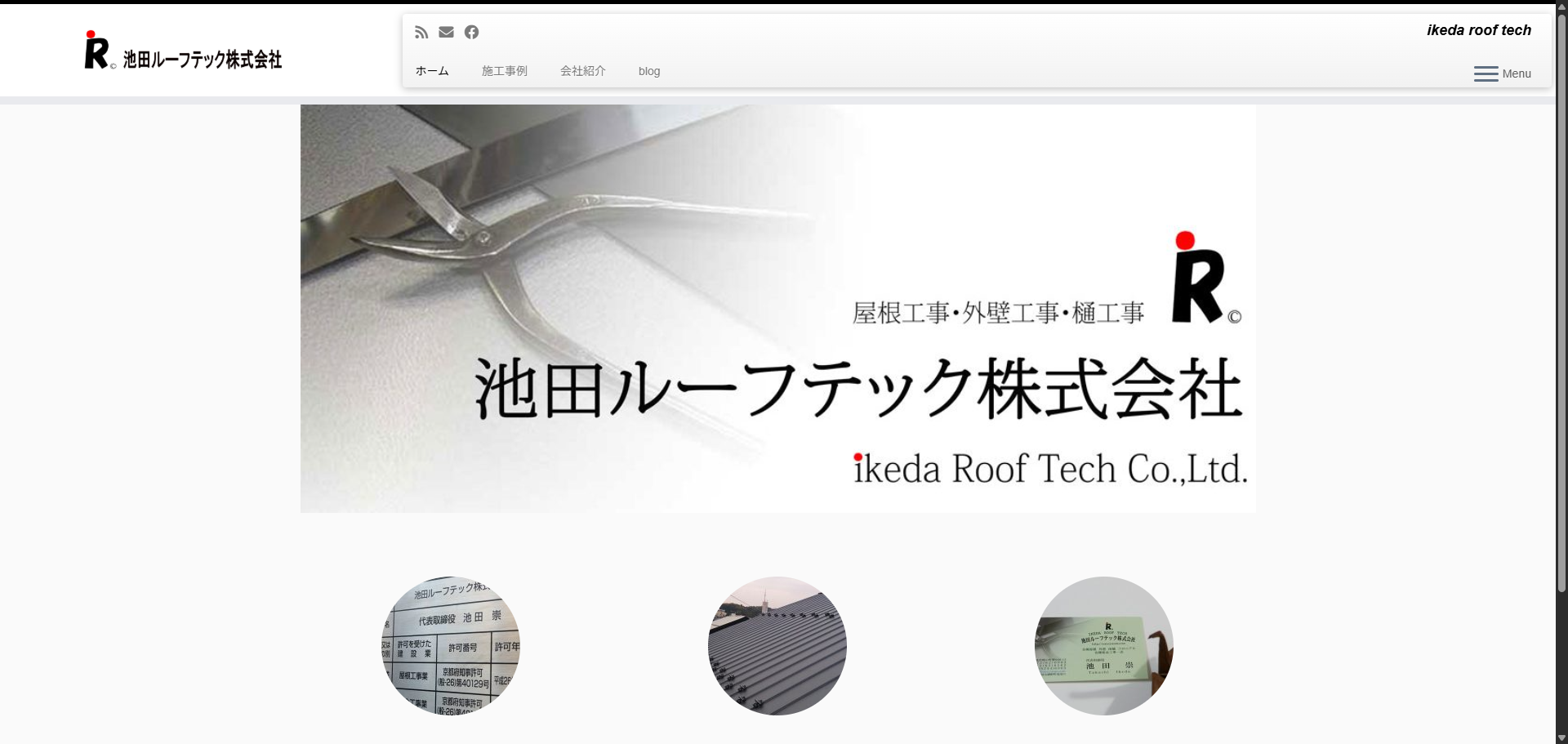Screen dimensions: 1568x744
Task: Click the 'ikeda roof tech' tagline text
Action: [1478, 30]
